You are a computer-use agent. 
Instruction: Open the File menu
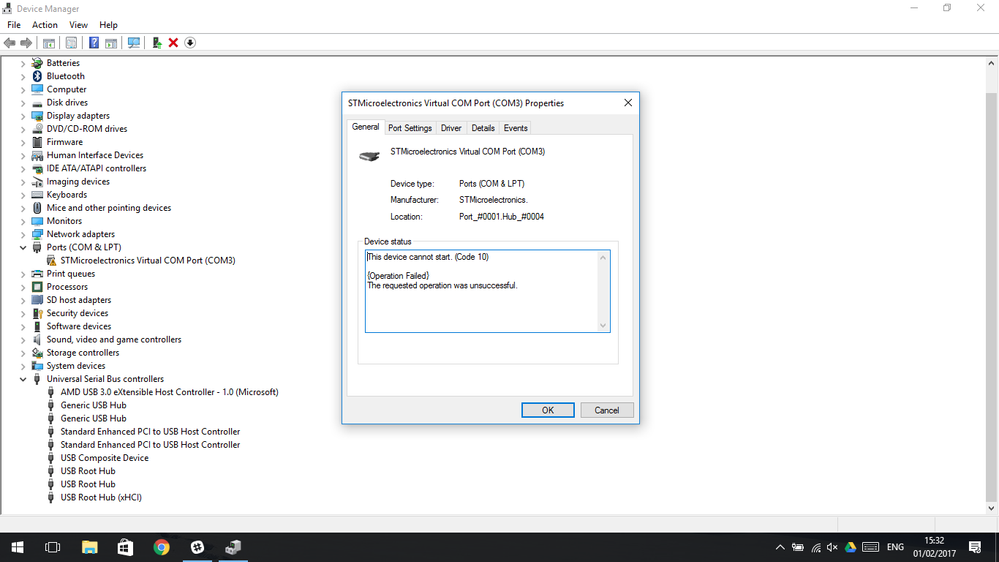click(14, 25)
